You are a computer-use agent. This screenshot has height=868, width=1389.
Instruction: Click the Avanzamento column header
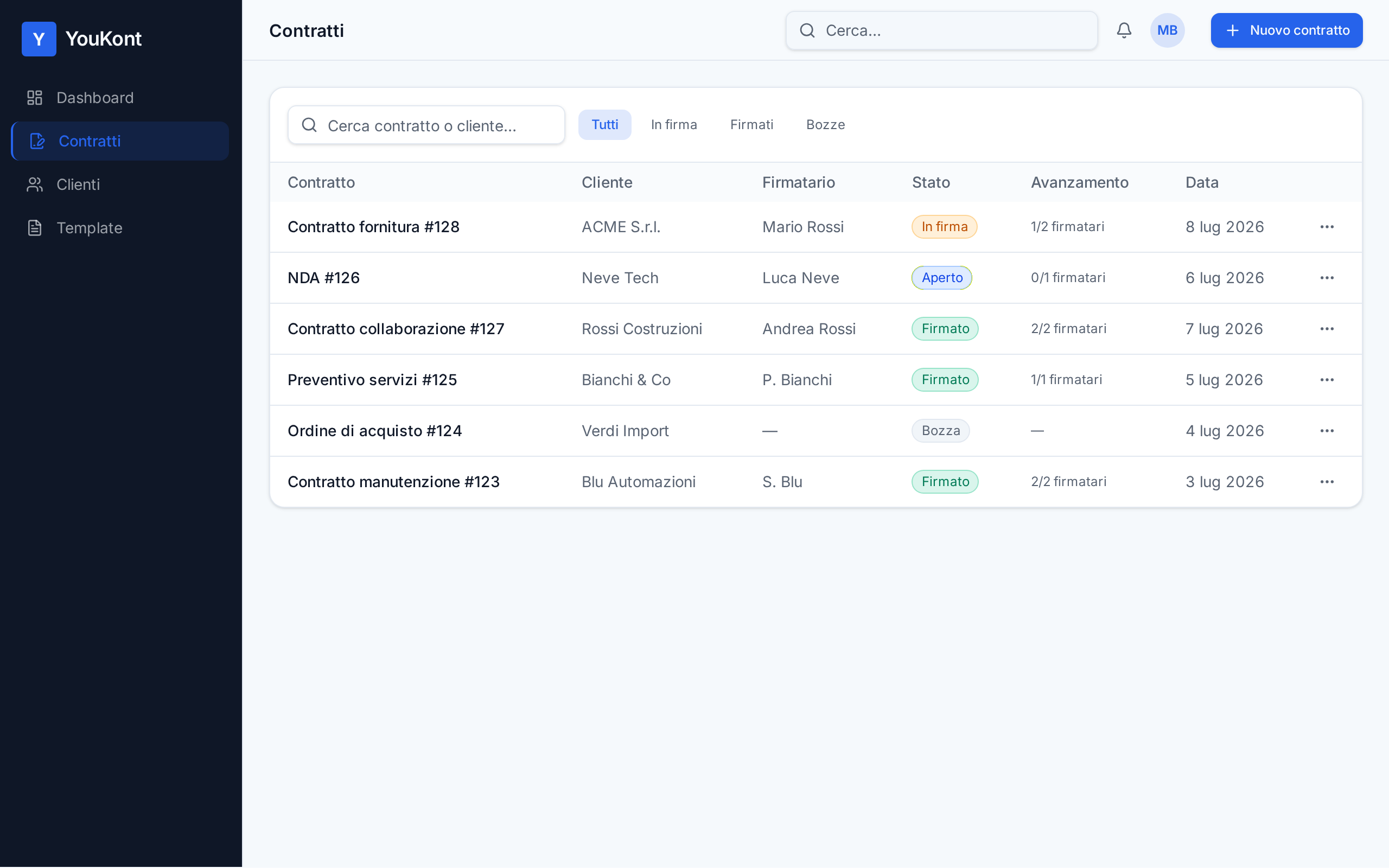pyautogui.click(x=1079, y=183)
